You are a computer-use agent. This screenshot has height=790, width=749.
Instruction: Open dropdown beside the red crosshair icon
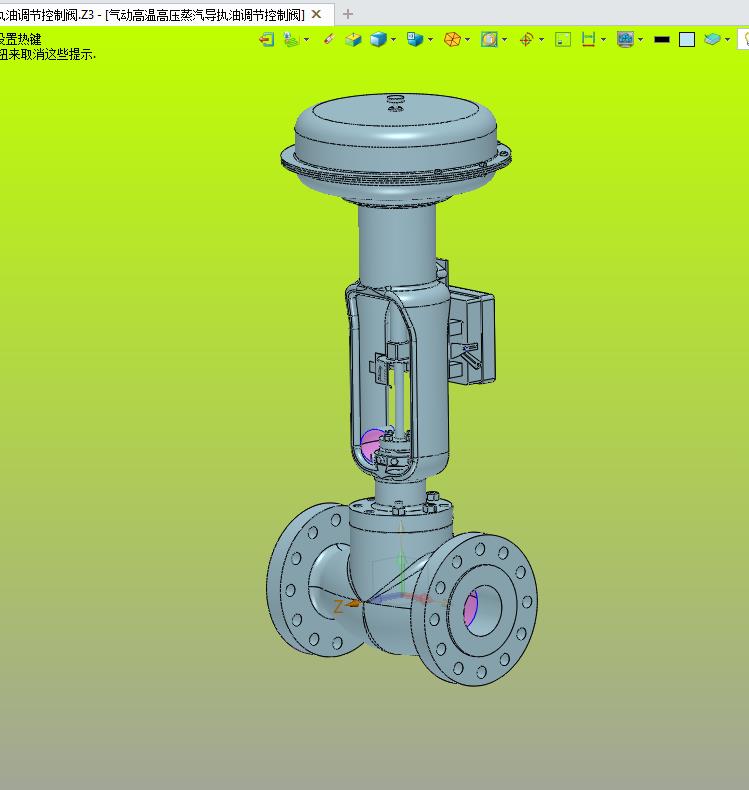(541, 39)
